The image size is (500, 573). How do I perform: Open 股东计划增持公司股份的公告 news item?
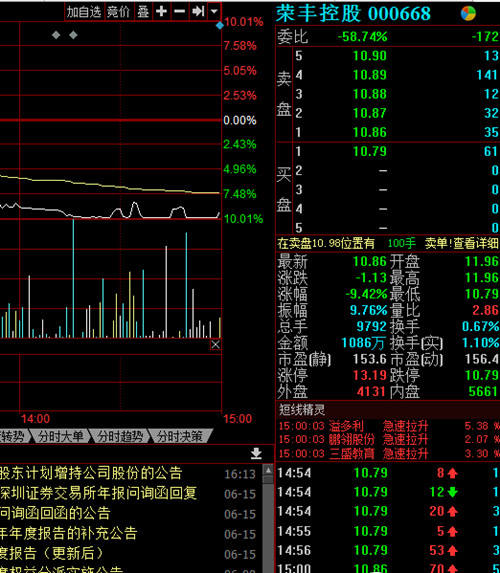point(91,473)
